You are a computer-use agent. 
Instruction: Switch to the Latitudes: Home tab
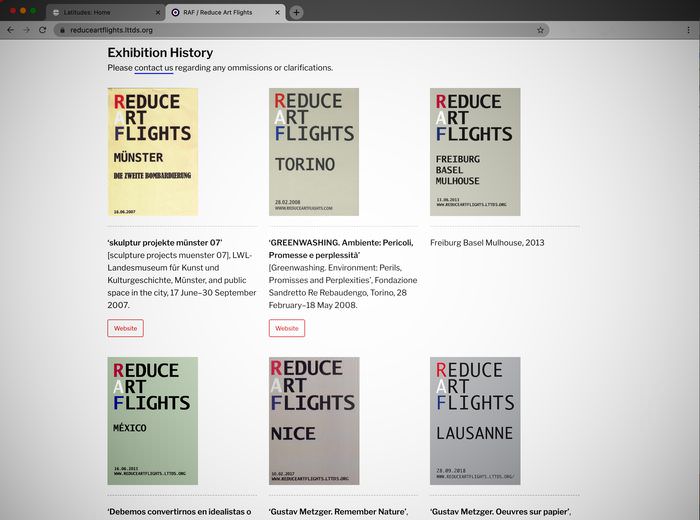click(x=105, y=12)
